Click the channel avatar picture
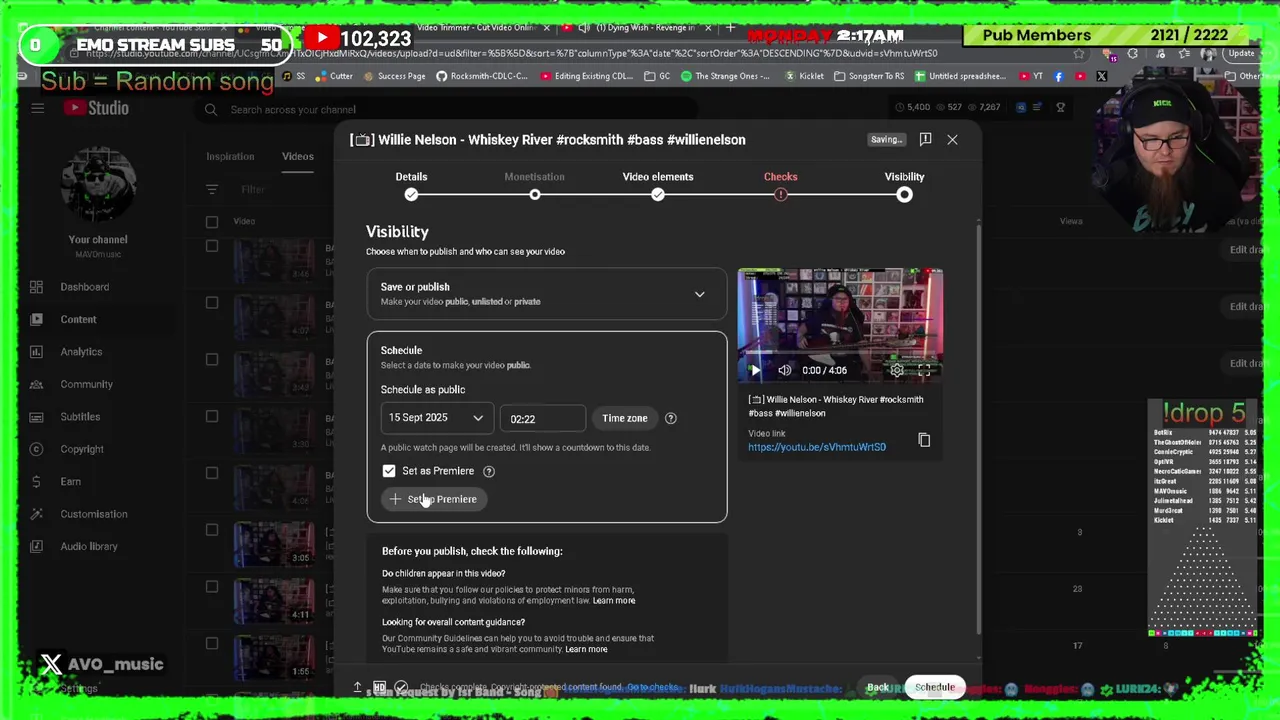1280x720 pixels. 98,185
